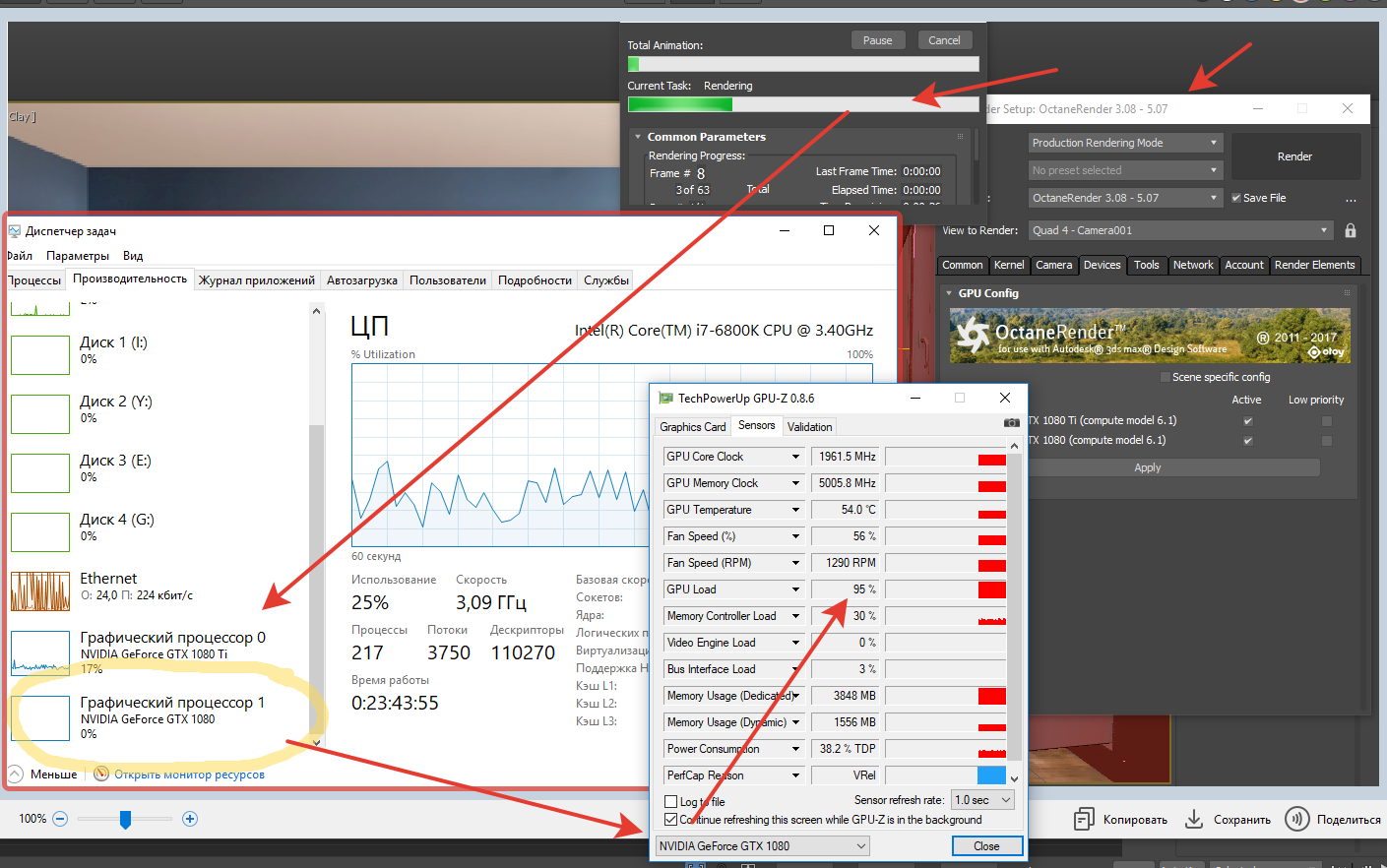The image size is (1387, 868).
Task: Open the Render Elements tab
Action: coord(1315,265)
